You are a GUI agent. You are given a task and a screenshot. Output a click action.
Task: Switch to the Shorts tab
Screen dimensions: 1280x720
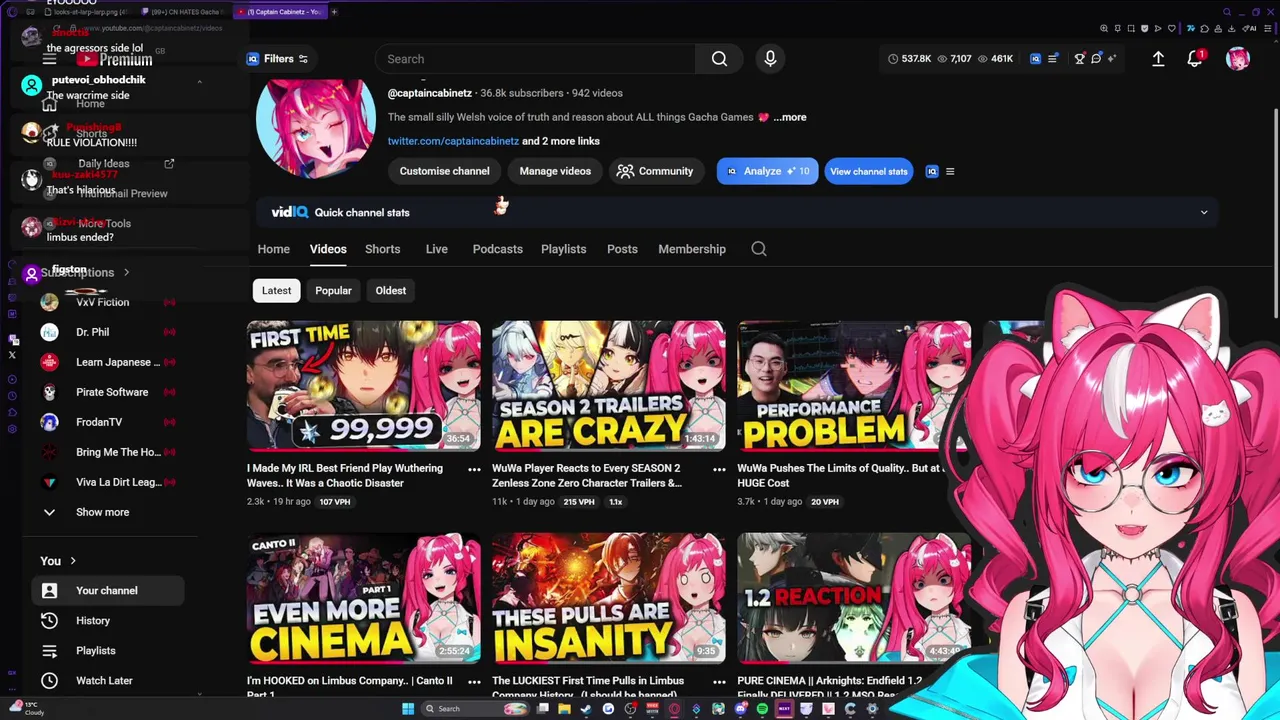382,249
